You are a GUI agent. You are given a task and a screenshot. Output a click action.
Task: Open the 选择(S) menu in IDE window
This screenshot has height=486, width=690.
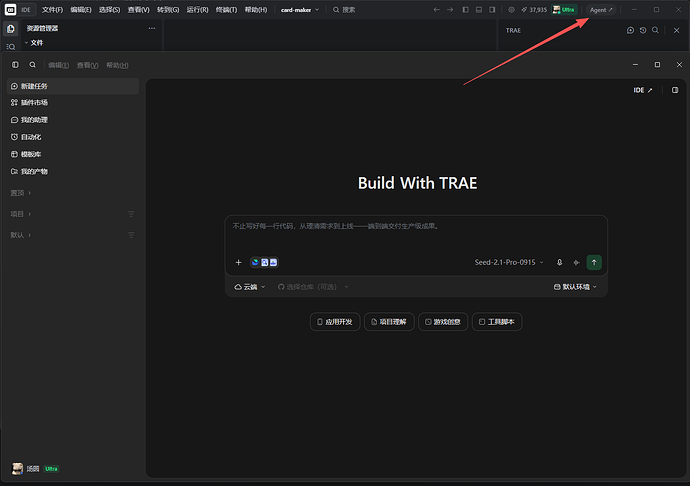click(110, 10)
